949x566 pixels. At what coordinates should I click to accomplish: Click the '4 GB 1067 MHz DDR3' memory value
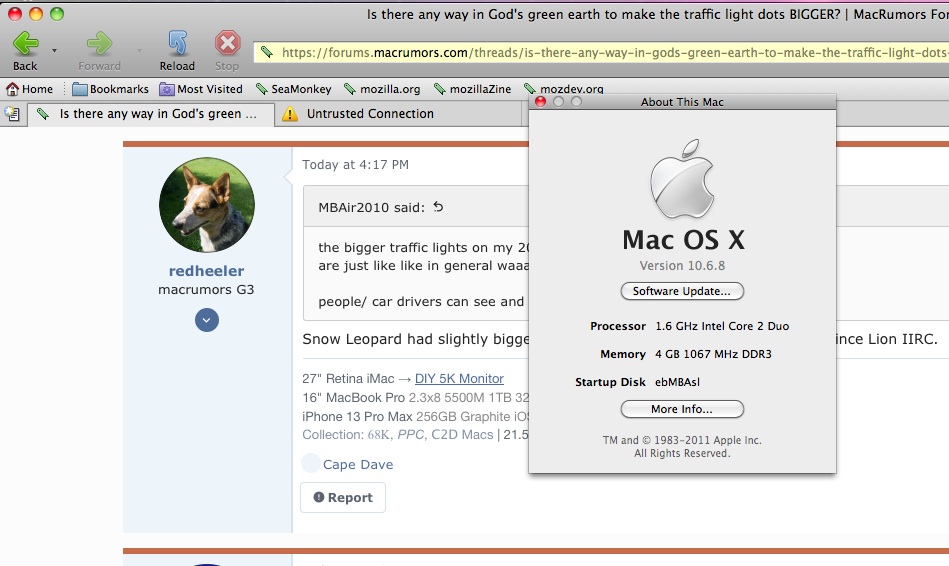coord(714,354)
